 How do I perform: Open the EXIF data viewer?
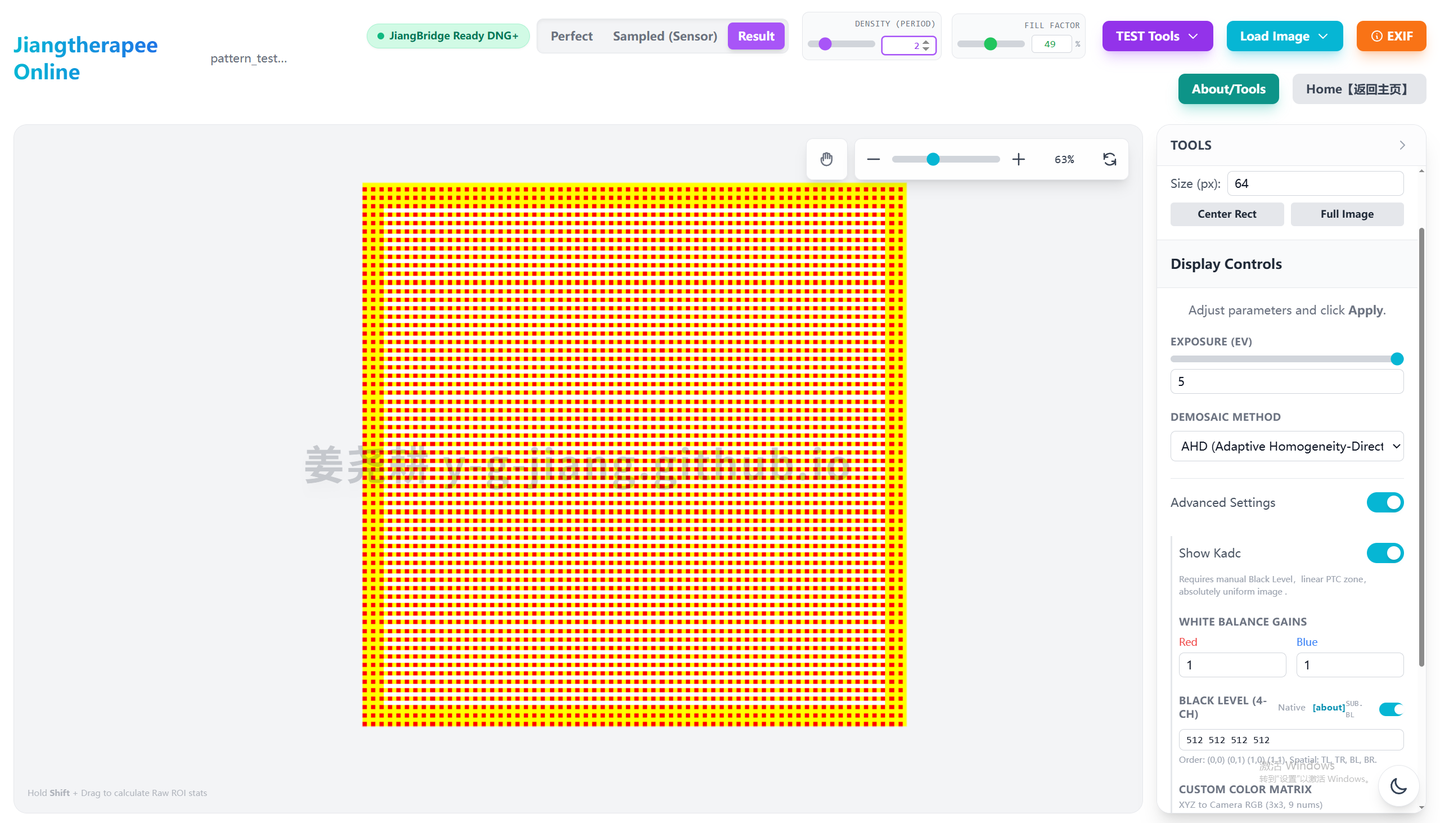[1391, 35]
